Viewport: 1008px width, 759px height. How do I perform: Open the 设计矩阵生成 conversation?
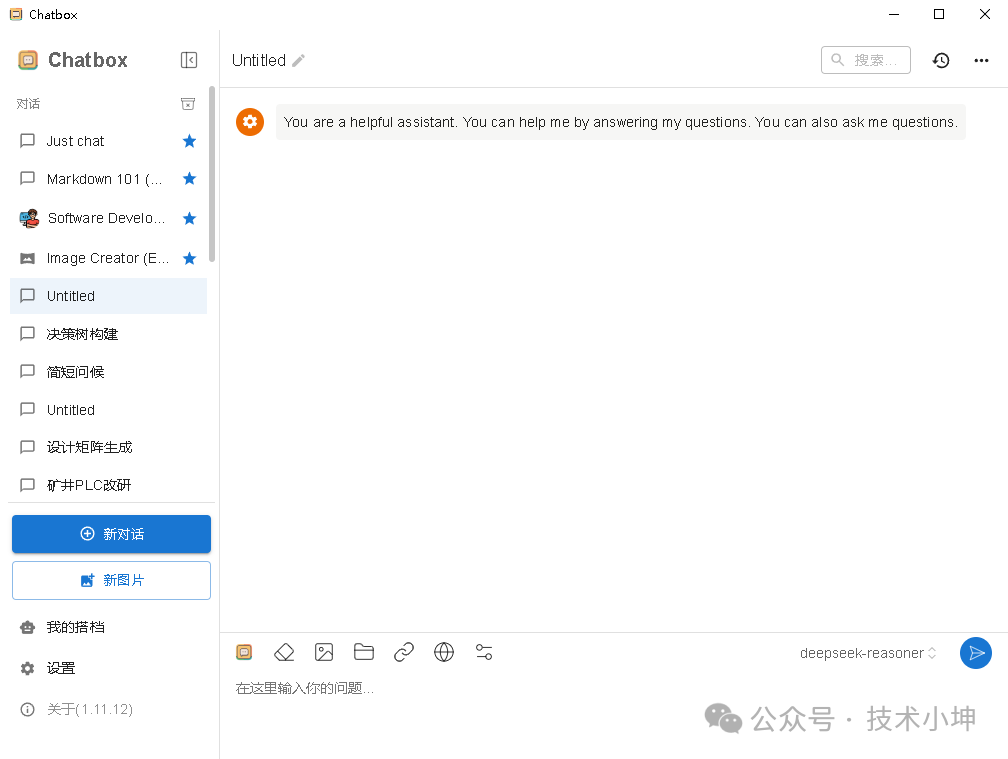108,447
